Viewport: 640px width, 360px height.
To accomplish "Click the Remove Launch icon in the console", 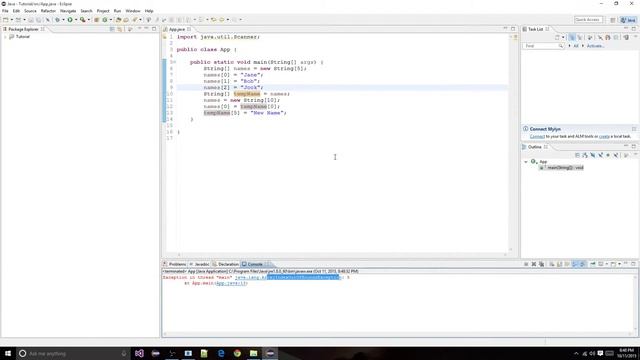I will click(533, 264).
